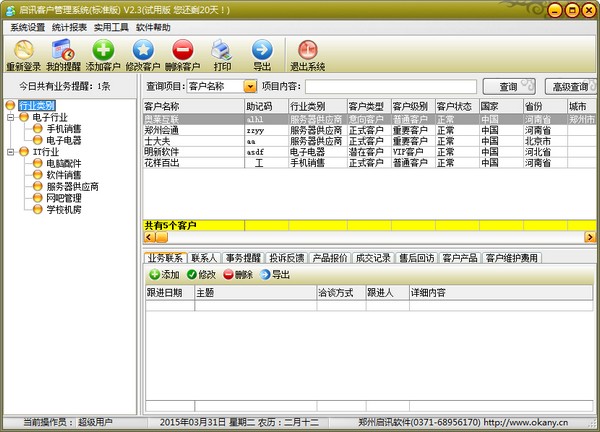Image resolution: width=600 pixels, height=432 pixels.
Task: Click the 今日共有业务提醒 reminder notice
Action: click(65, 86)
